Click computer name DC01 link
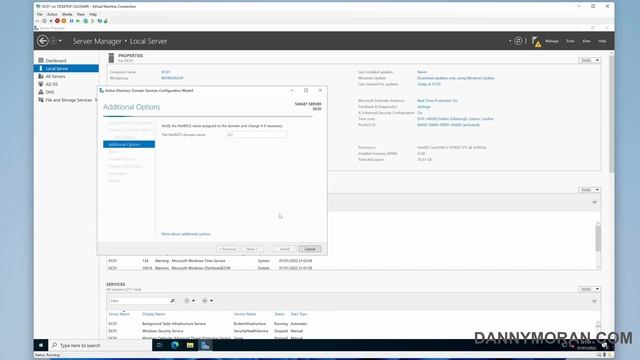Viewport: 640px width, 360px height. (165, 72)
